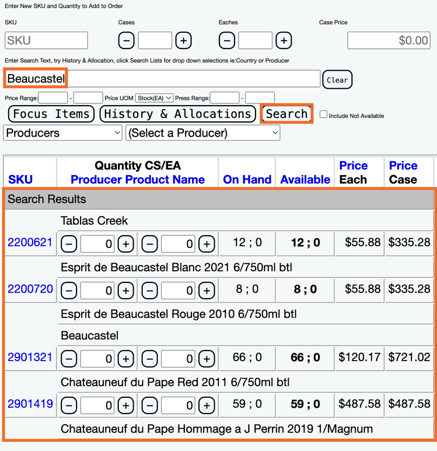
Task: Expand the Select a Producer dropdown
Action: [203, 133]
